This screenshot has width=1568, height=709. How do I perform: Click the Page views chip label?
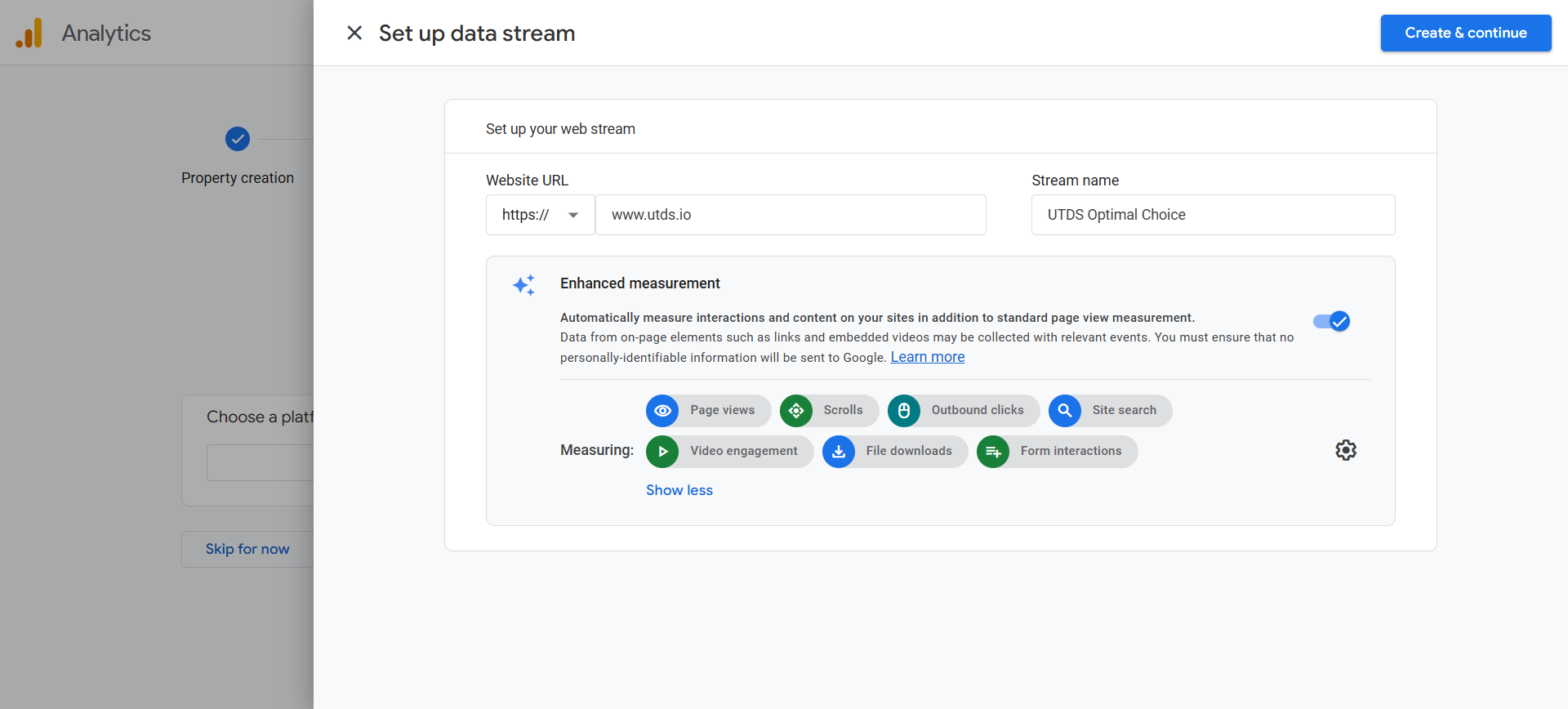tap(723, 410)
